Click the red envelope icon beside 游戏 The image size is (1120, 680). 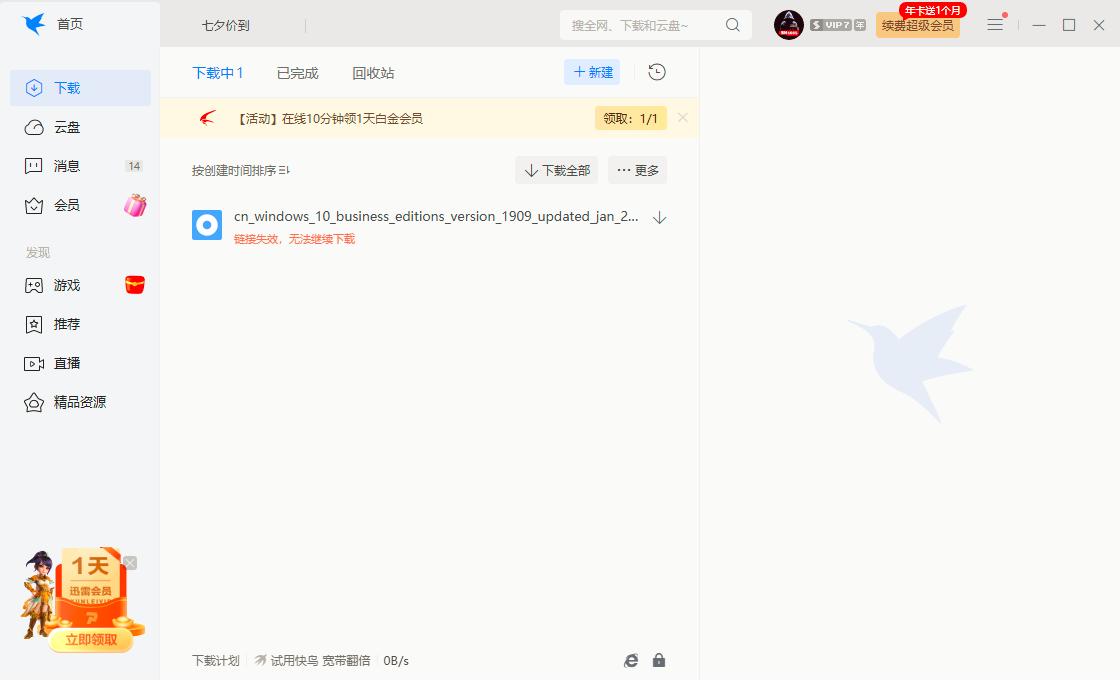pos(135,285)
